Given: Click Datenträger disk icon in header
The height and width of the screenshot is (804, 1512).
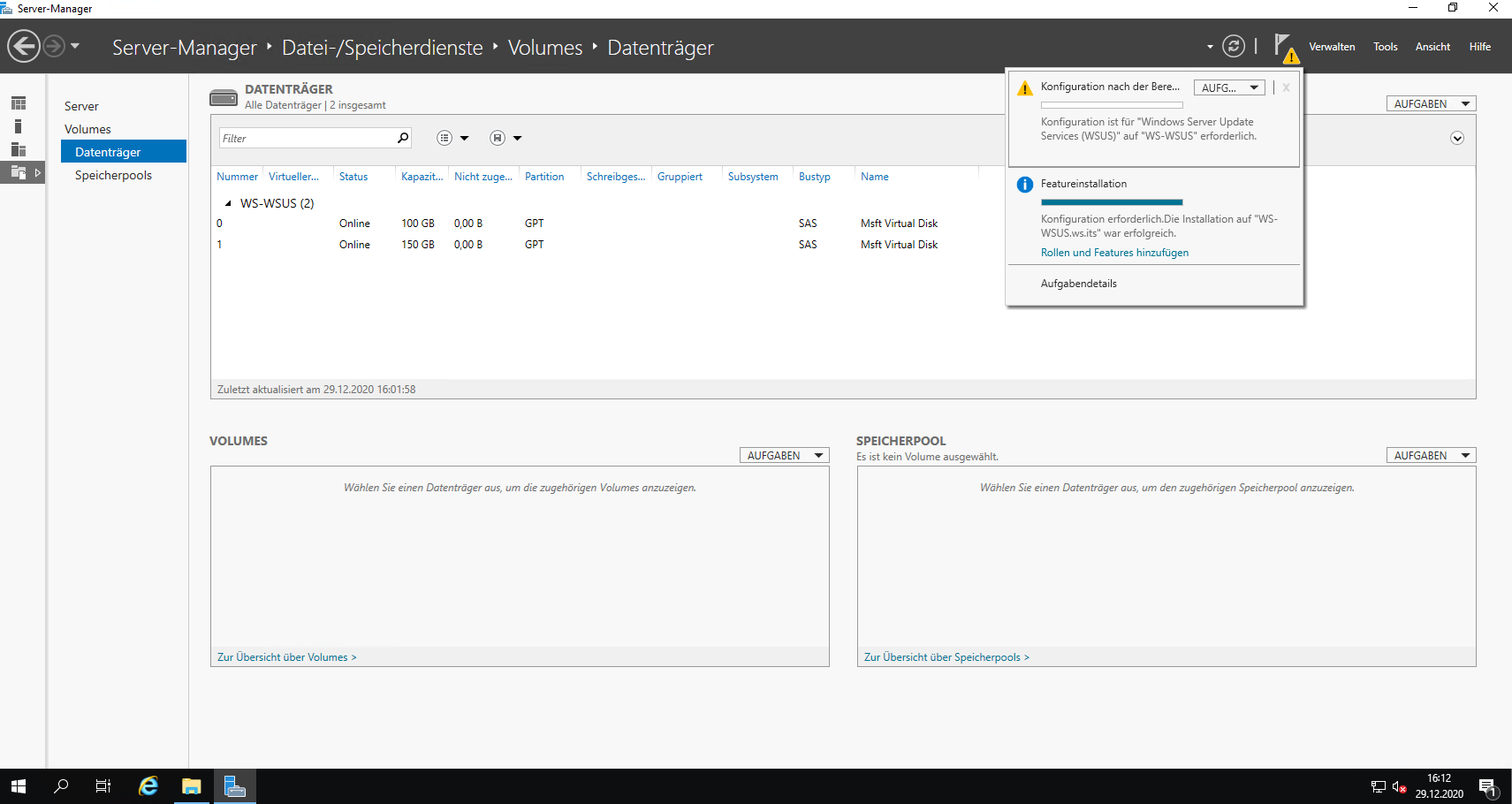Looking at the screenshot, I should tap(224, 97).
